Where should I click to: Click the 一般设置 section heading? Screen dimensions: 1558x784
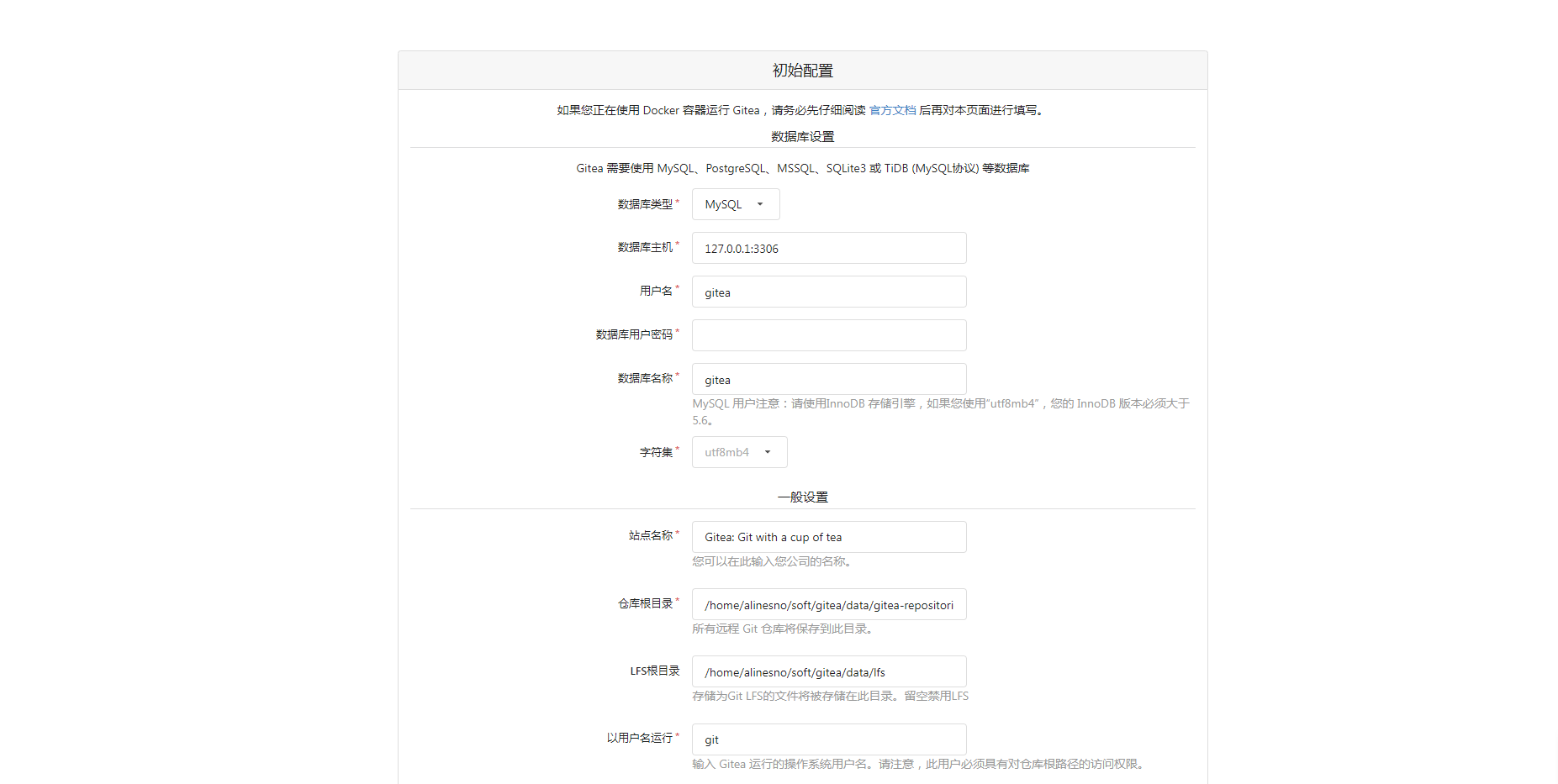[x=802, y=497]
